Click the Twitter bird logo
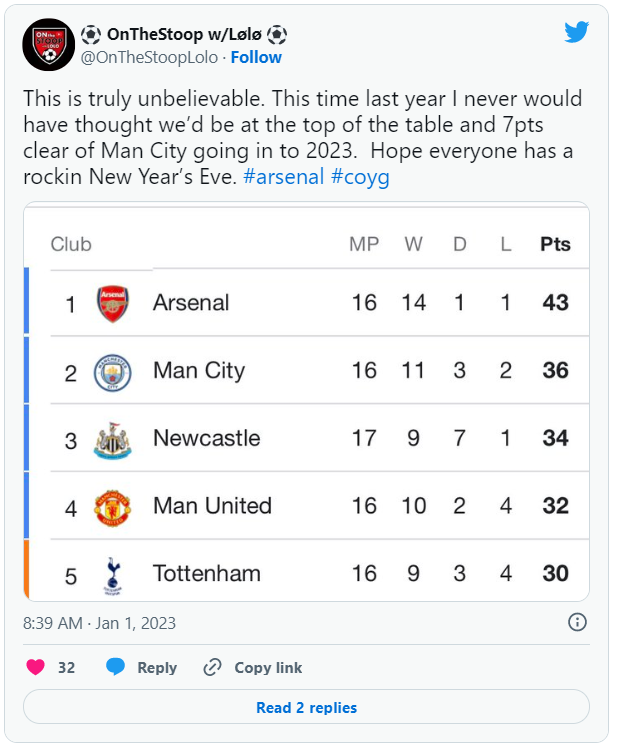This screenshot has height=746, width=618. pos(577,32)
